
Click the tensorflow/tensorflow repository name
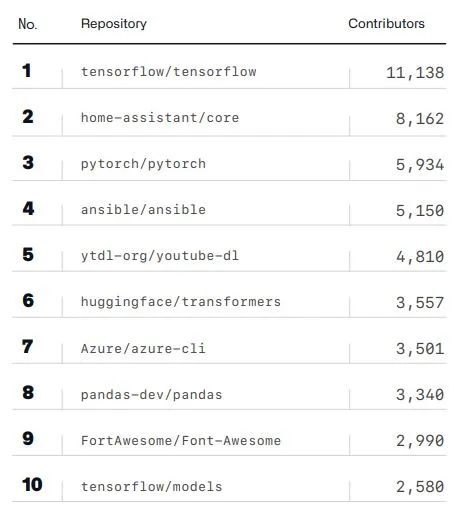pos(169,72)
